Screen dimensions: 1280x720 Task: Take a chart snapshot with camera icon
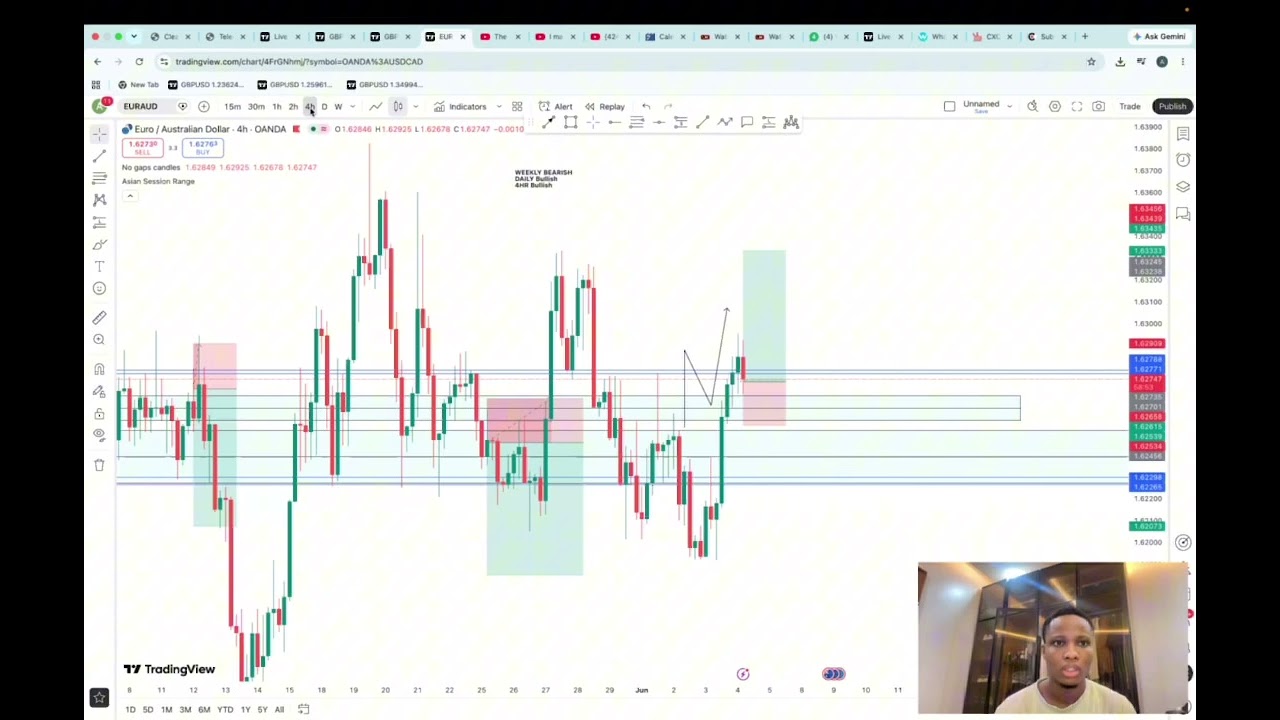pos(1098,106)
